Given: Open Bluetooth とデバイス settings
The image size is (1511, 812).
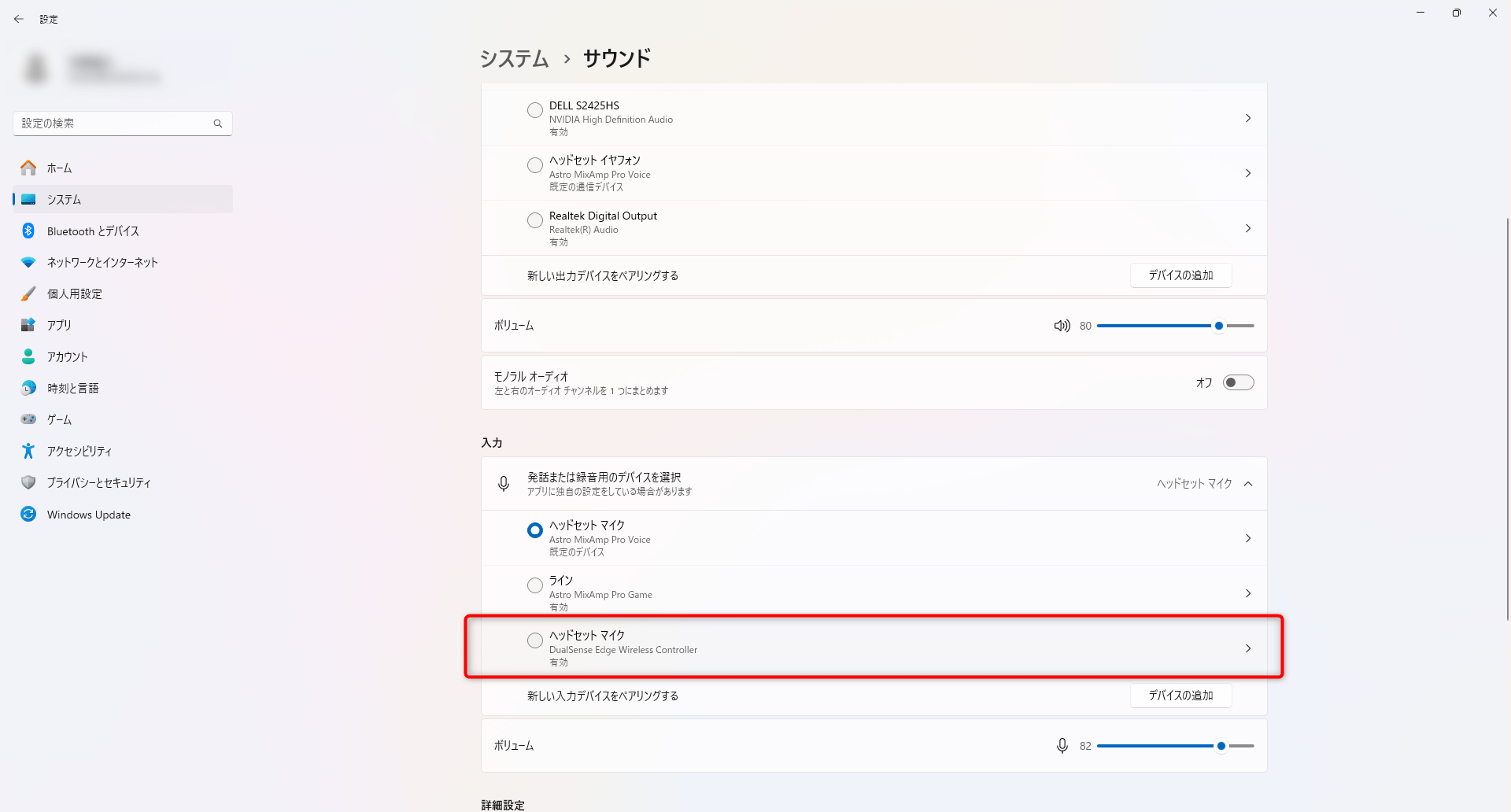Looking at the screenshot, I should coord(93,231).
